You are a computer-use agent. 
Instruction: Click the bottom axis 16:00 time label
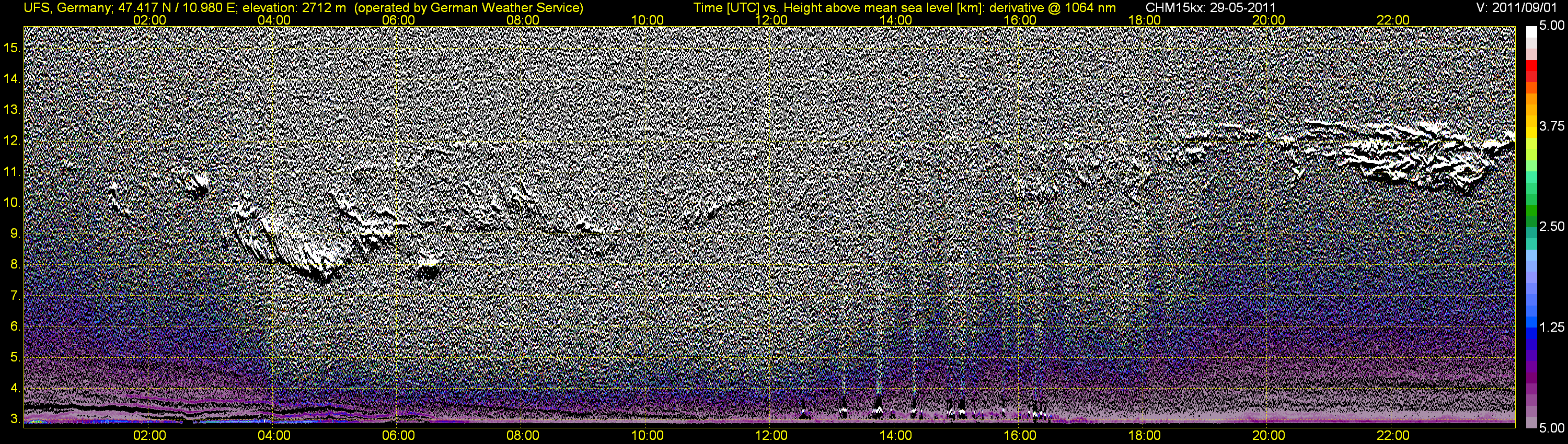(1020, 436)
